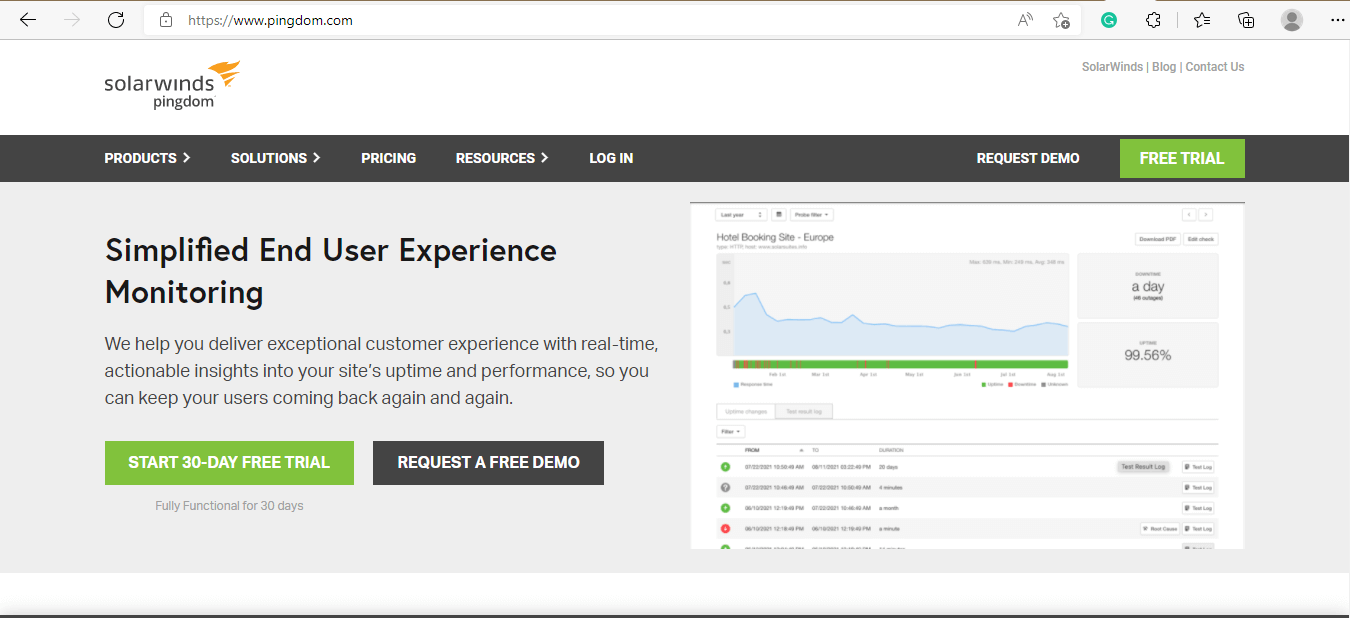Click the green up status icon in a month row
This screenshot has width=1350, height=618.
pyautogui.click(x=725, y=508)
